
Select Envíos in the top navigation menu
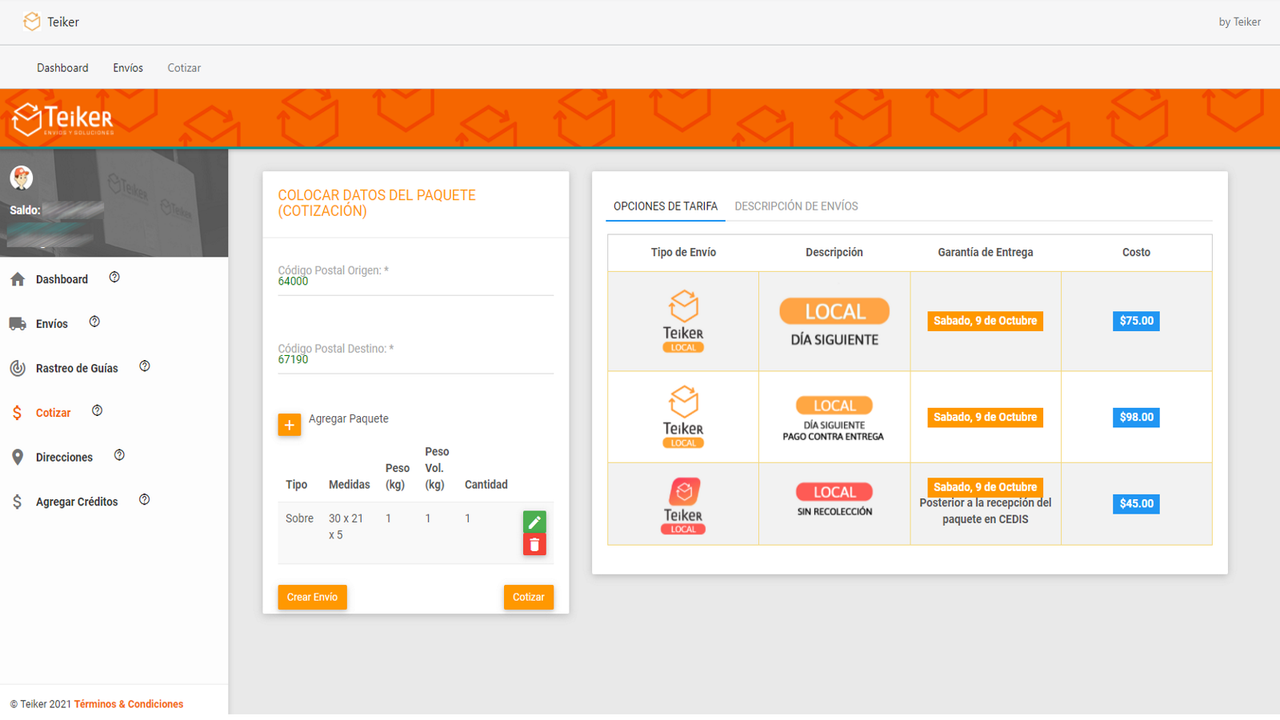point(128,67)
